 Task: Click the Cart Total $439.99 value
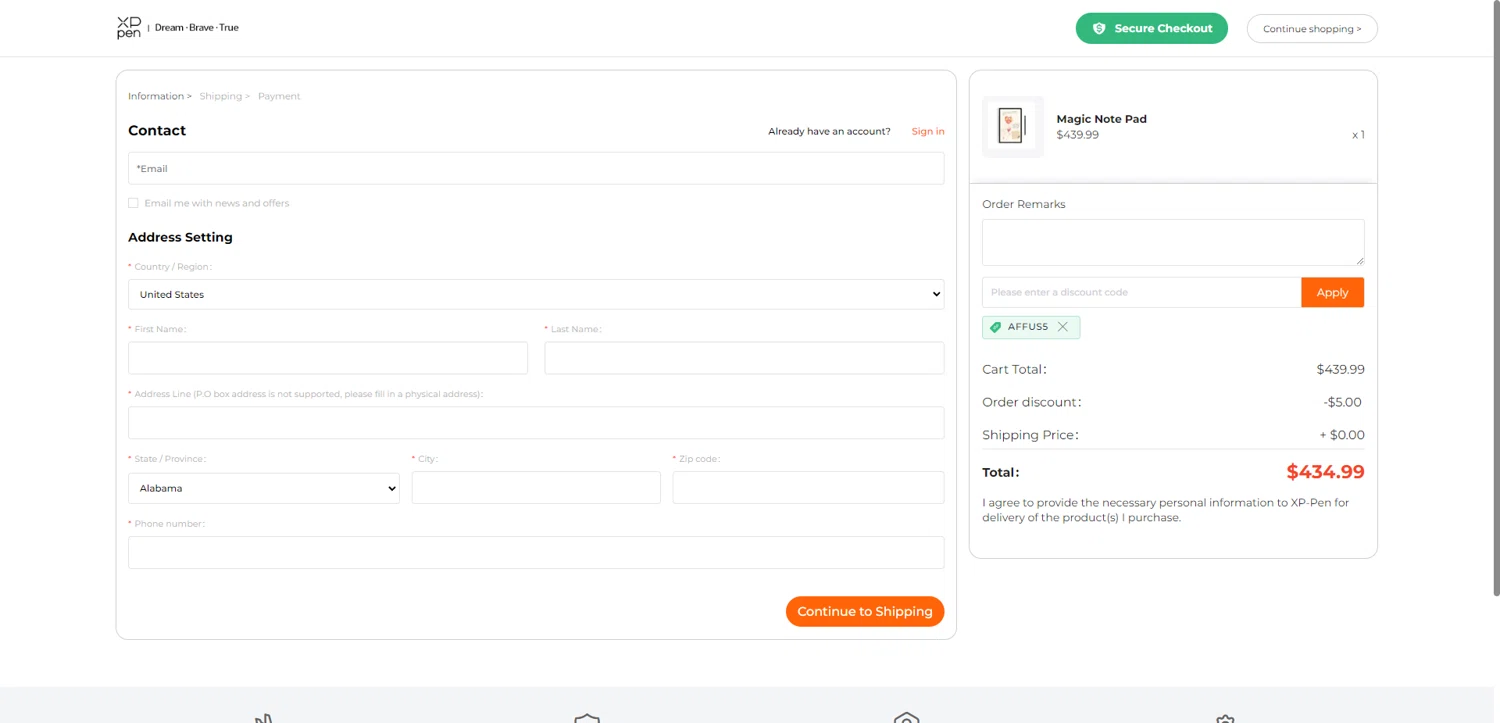click(x=1340, y=369)
